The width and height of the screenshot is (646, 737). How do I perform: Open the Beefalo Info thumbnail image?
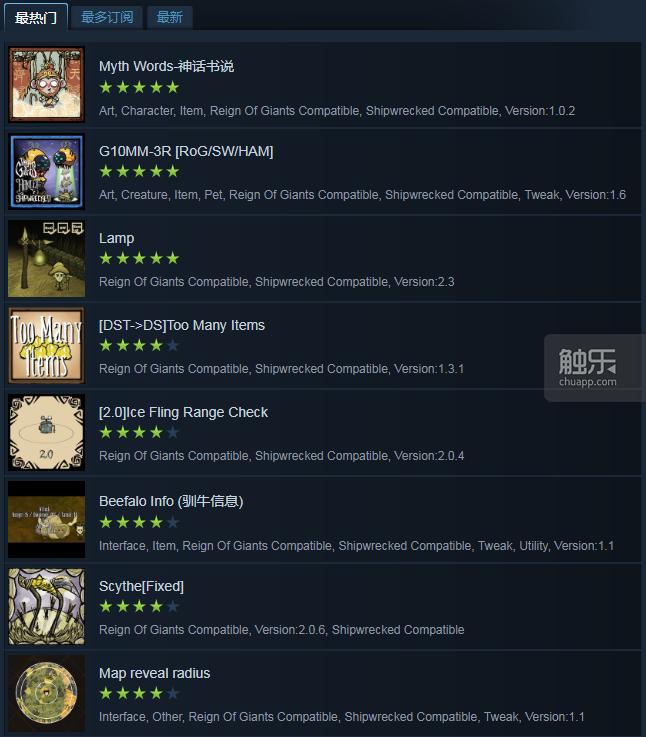click(47, 519)
